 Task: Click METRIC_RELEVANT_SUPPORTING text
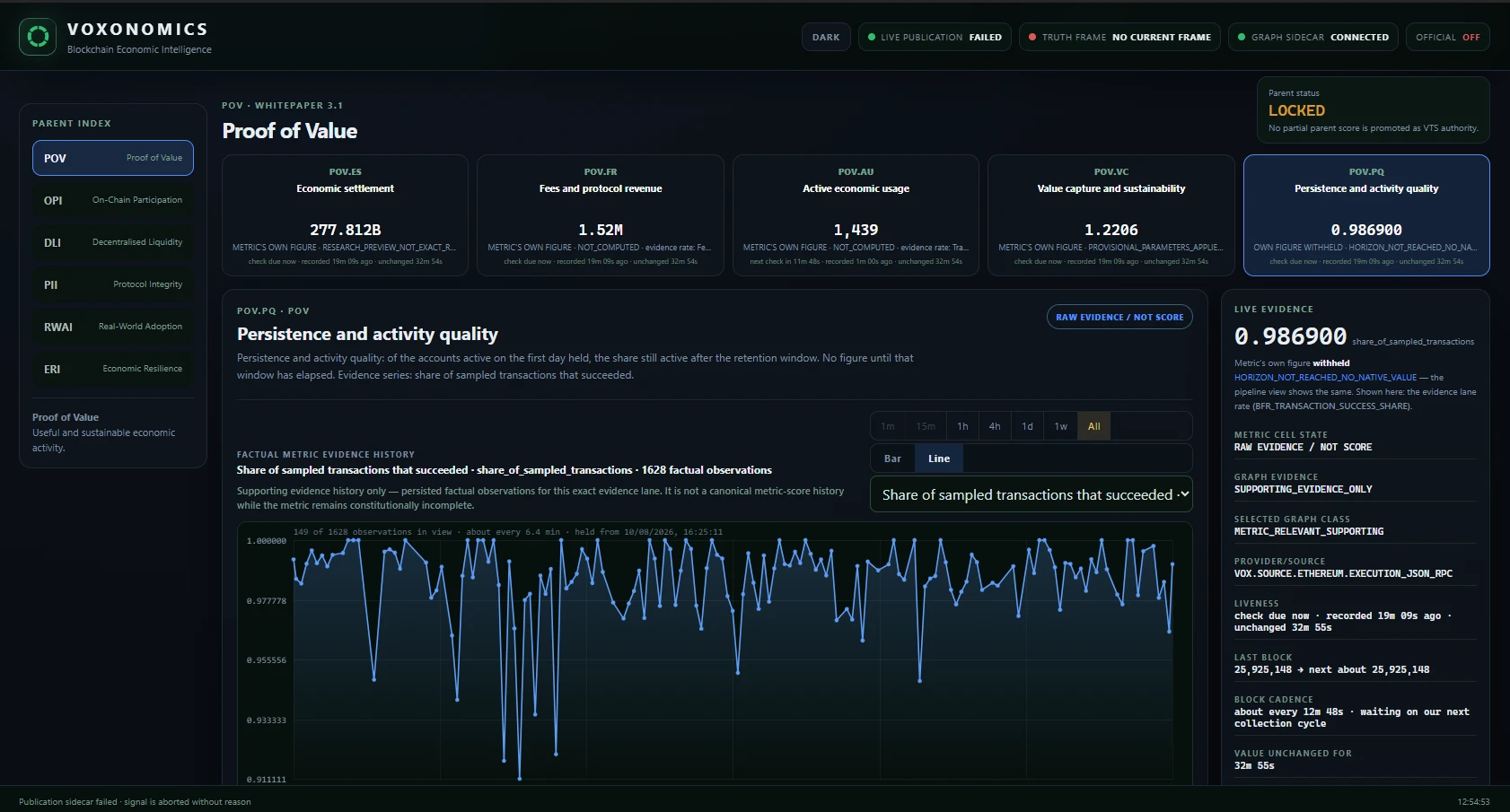[x=1309, y=531]
